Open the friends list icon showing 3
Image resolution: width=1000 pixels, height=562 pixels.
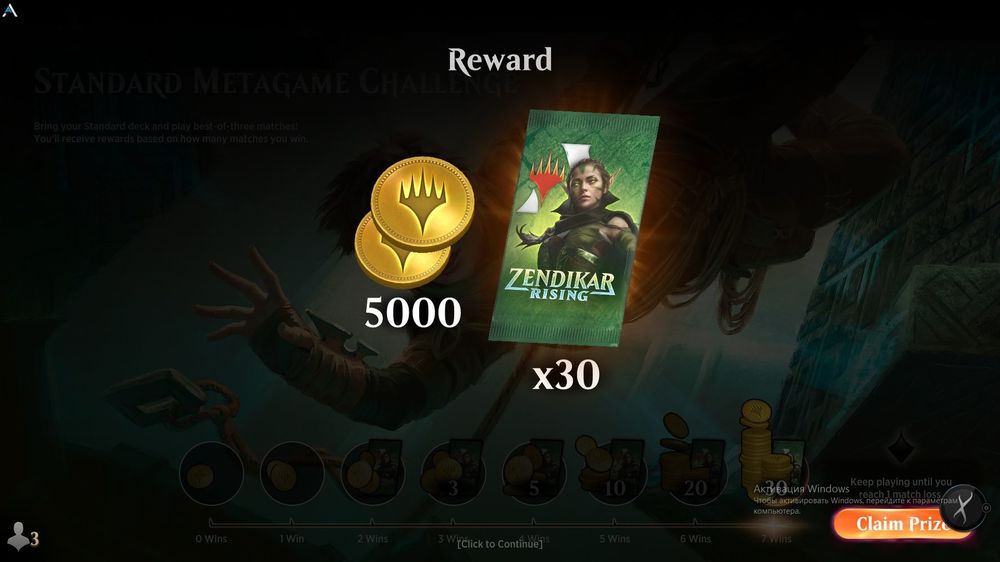coord(22,537)
